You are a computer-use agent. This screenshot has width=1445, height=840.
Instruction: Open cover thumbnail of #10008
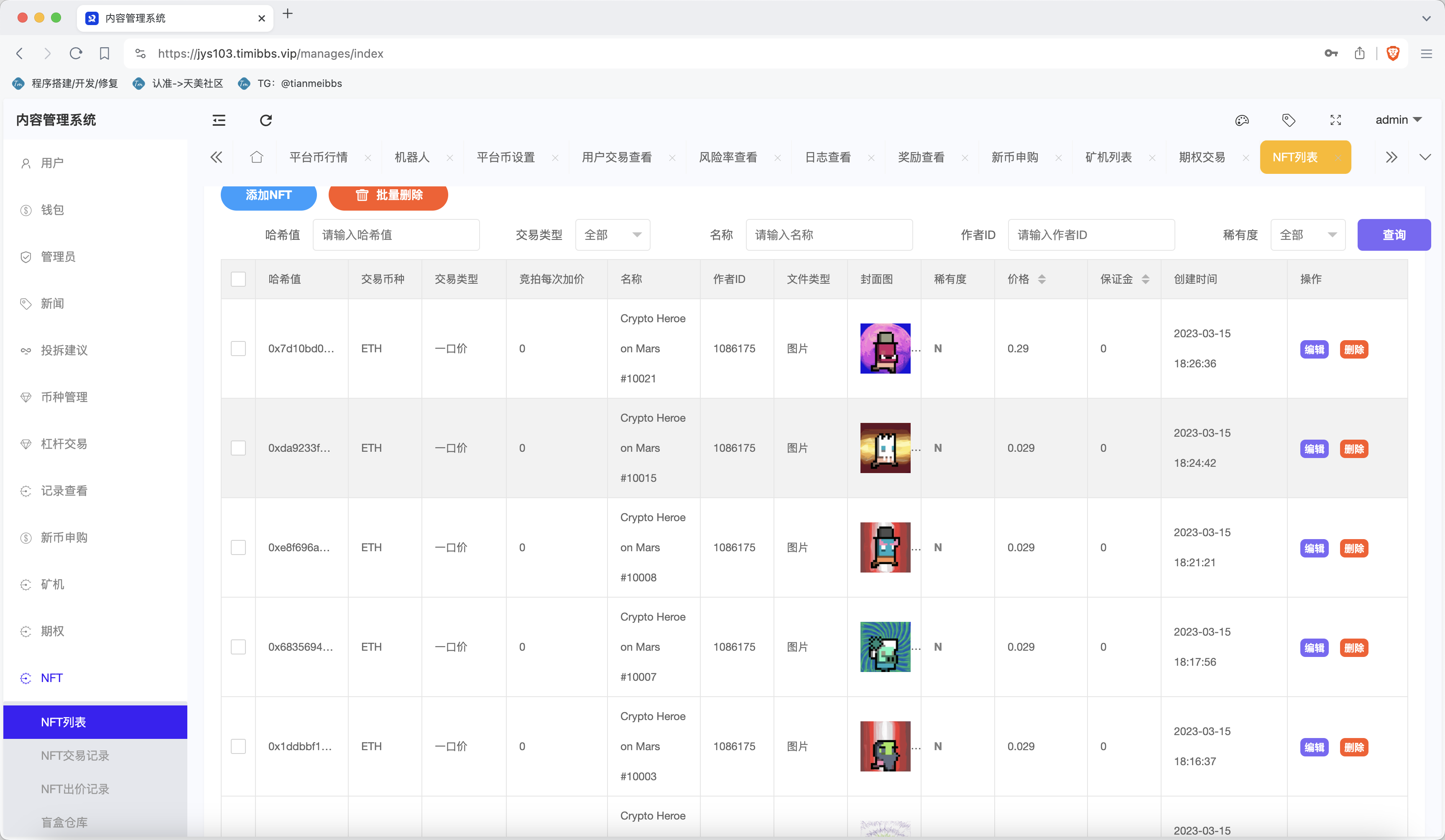tap(885, 547)
